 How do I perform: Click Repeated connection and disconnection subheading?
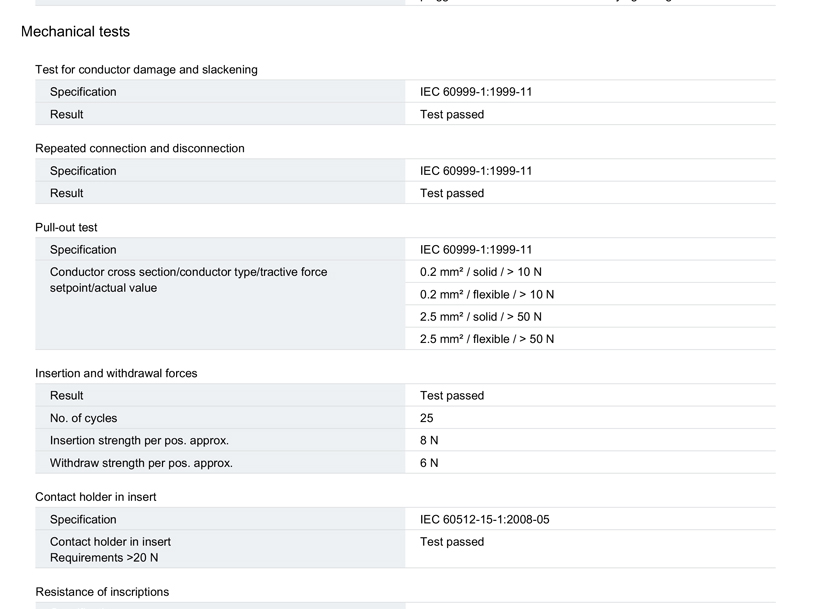pyautogui.click(x=140, y=149)
